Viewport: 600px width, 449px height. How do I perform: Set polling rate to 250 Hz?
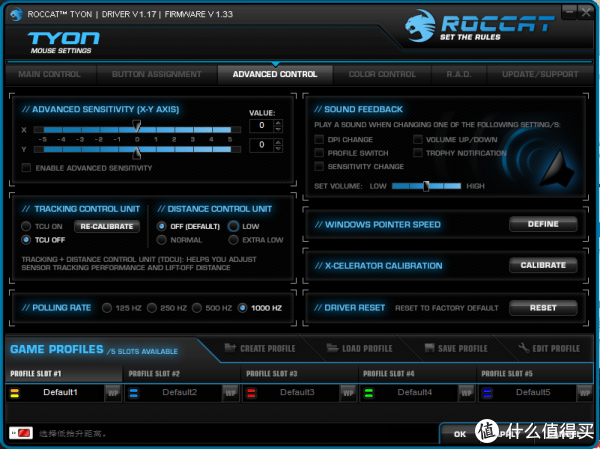152,308
